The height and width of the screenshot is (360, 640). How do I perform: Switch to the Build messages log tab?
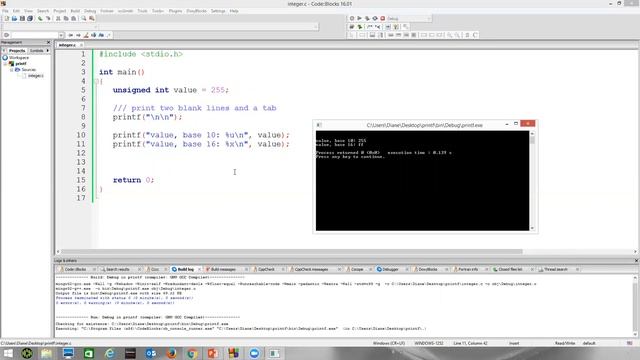(223, 269)
